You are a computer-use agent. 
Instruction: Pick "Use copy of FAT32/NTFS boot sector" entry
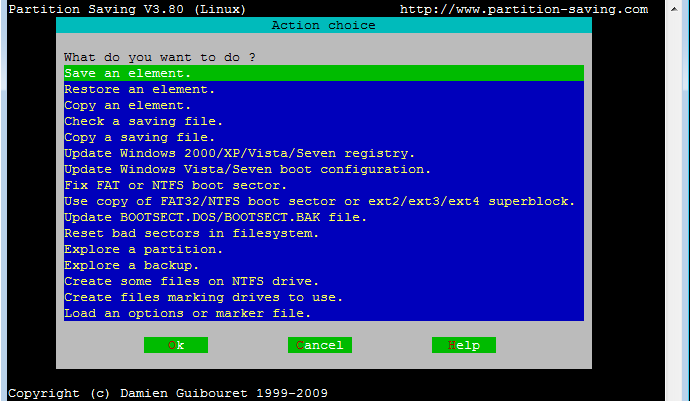pos(324,201)
